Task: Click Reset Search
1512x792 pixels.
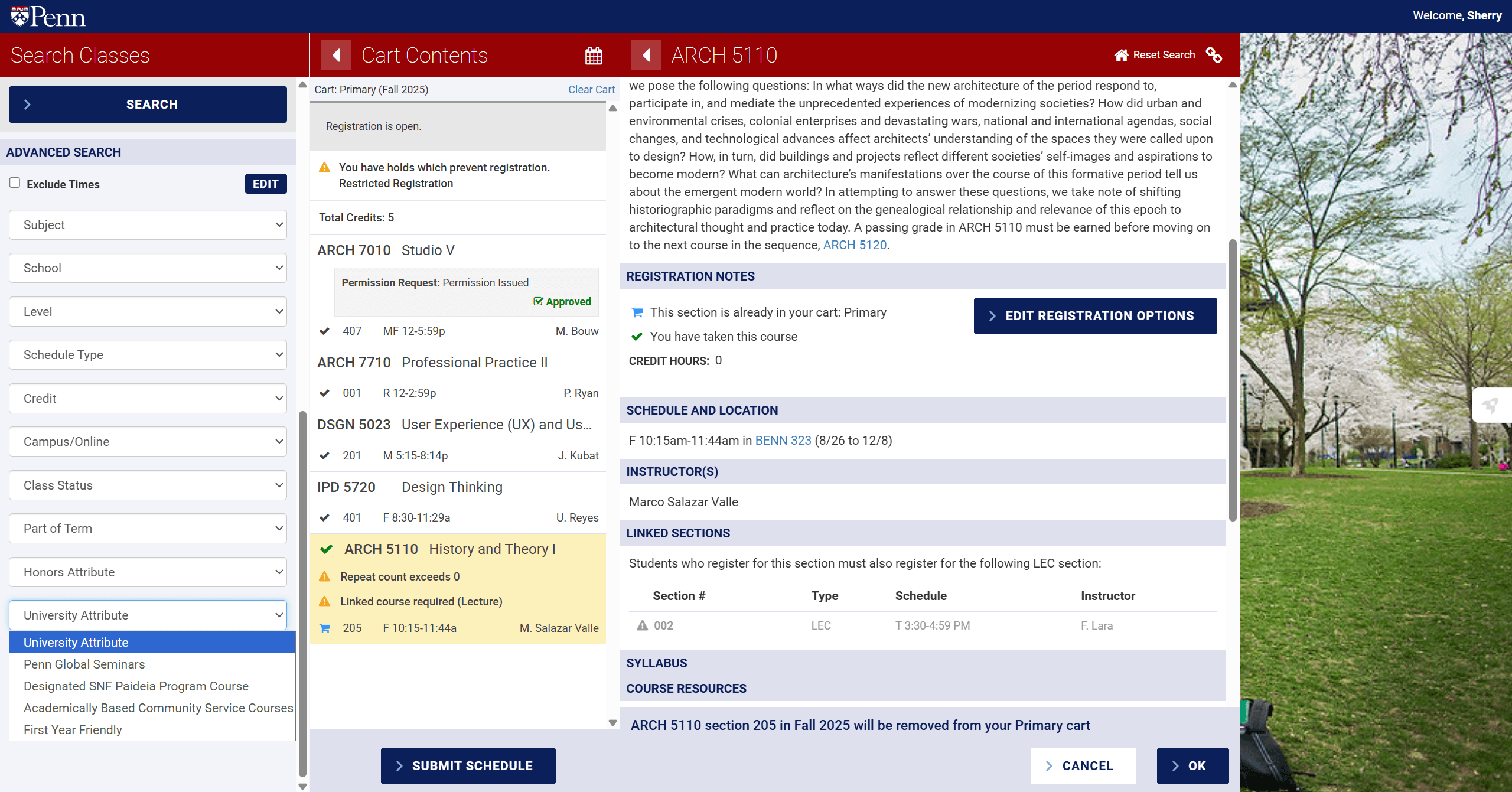Action: (1155, 55)
